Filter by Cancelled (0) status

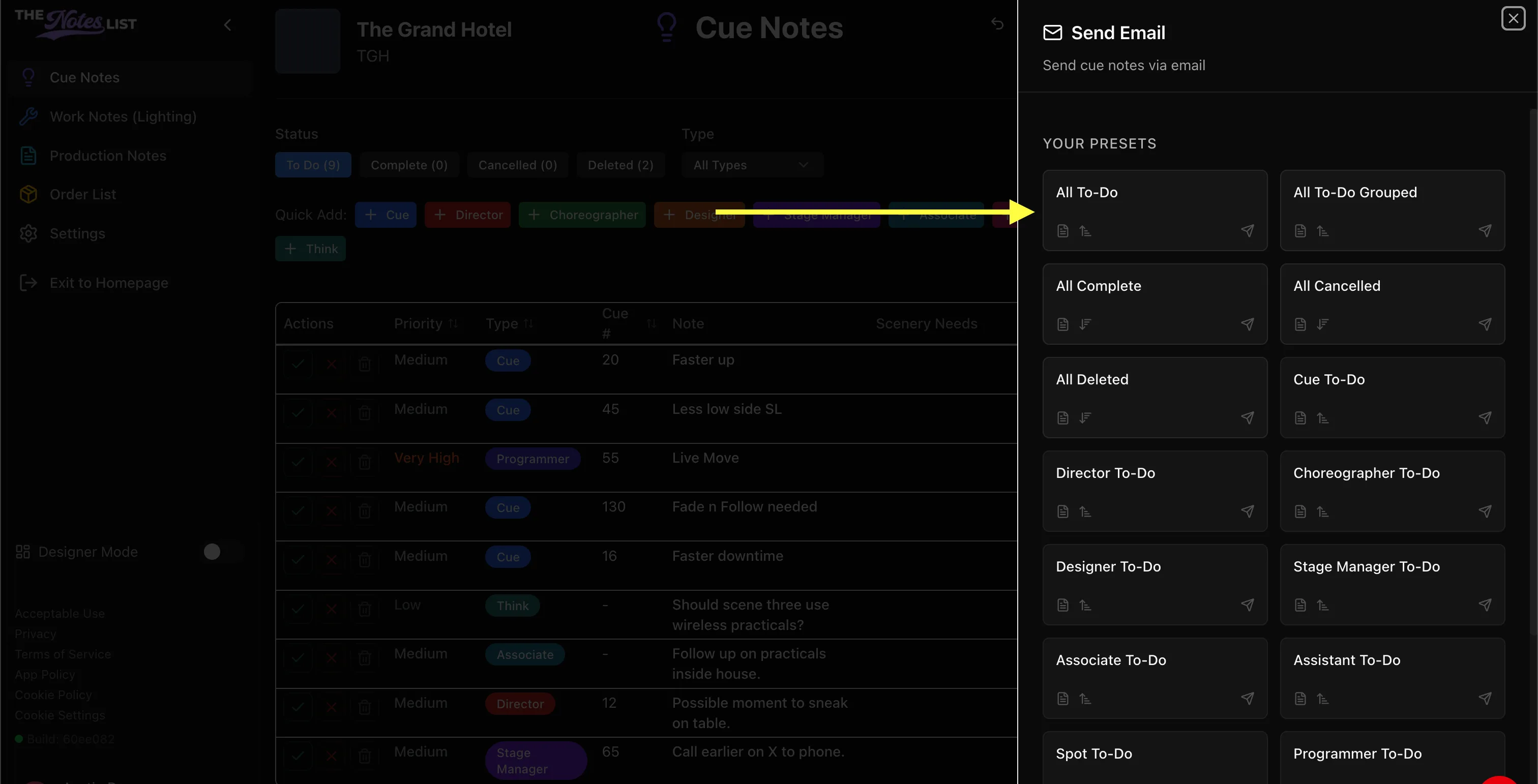pyautogui.click(x=518, y=165)
